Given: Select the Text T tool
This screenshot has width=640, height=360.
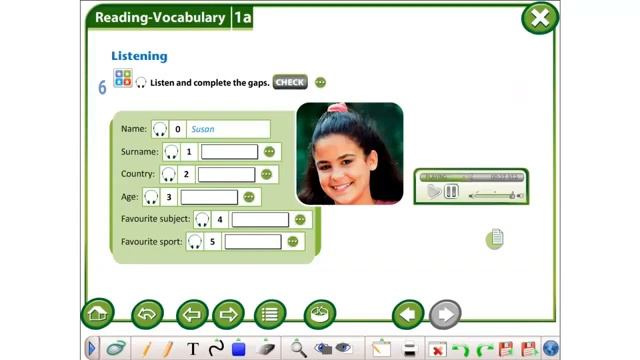Looking at the screenshot, I should pos(193,349).
